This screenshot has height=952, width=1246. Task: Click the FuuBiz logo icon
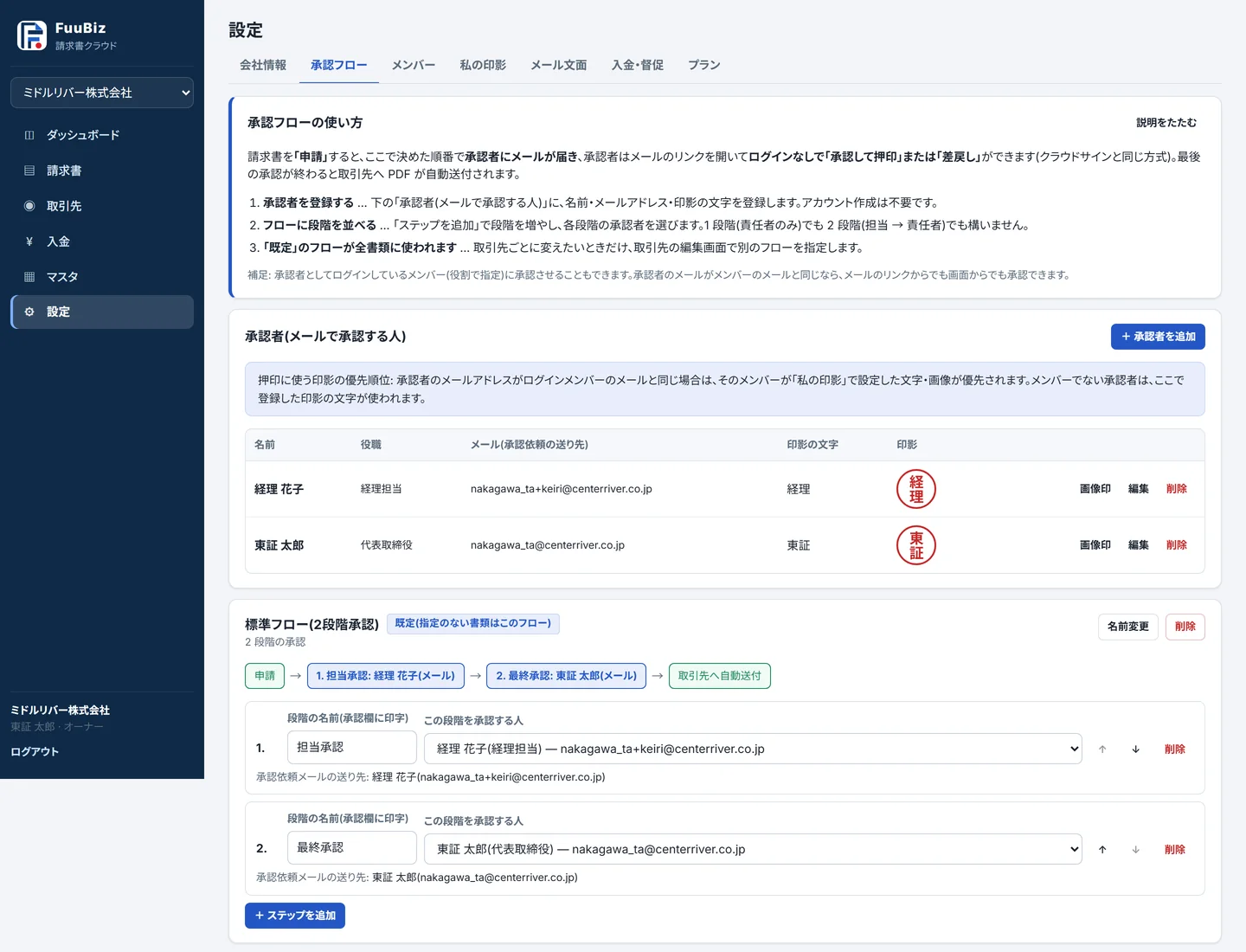click(32, 35)
